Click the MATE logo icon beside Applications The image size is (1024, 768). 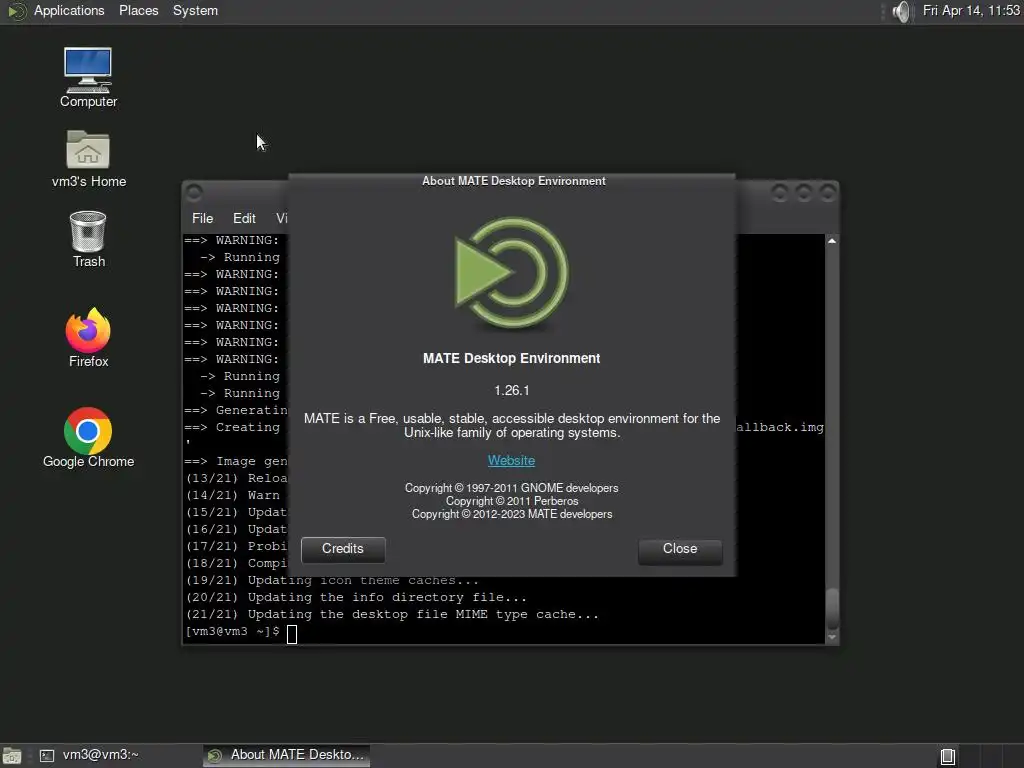pyautogui.click(x=17, y=11)
